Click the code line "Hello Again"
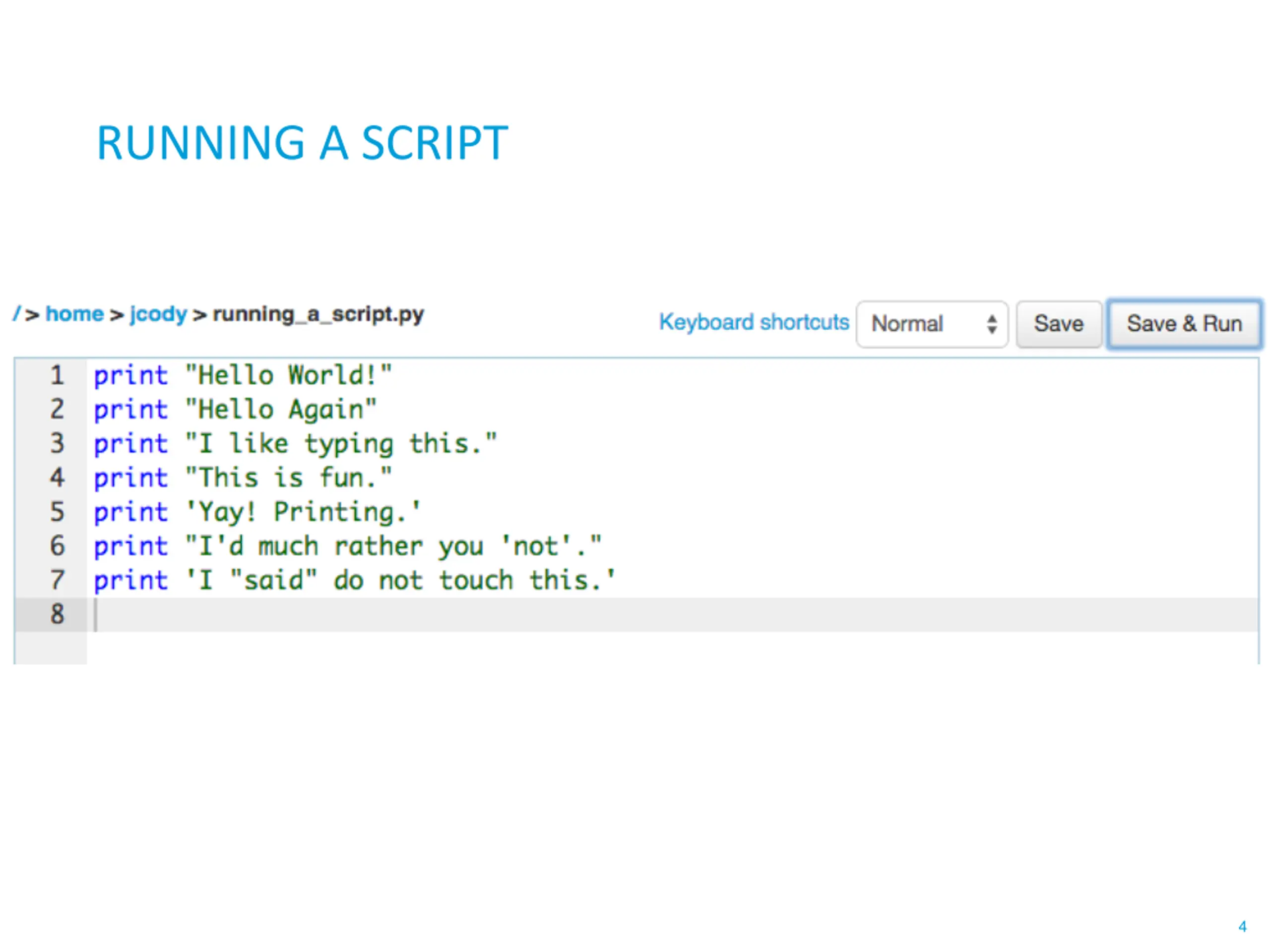1270x952 pixels. (x=236, y=410)
